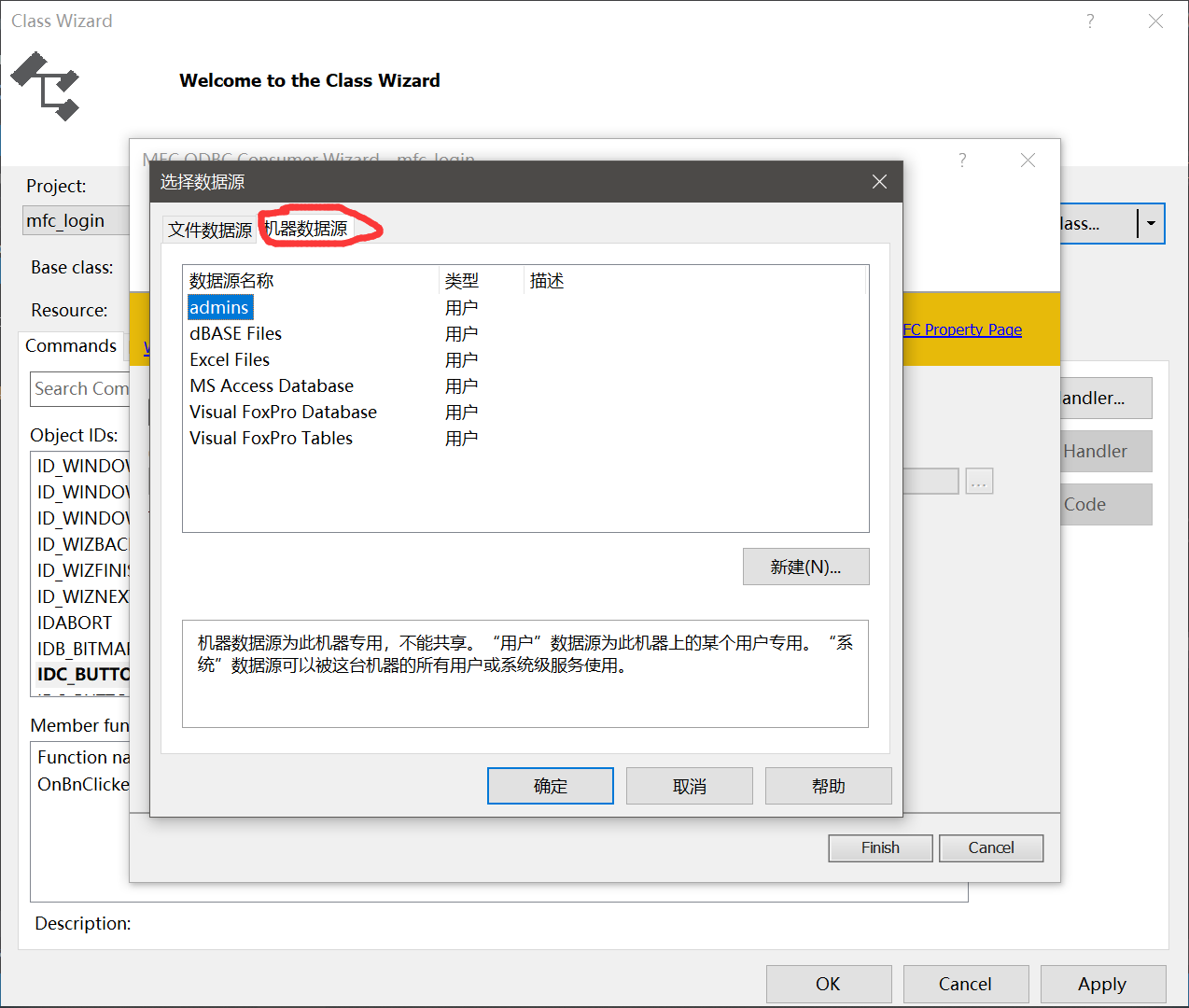Select ID_WIZBACK in Object IDs list
Viewport: 1189px width, 1008px height.
point(82,544)
